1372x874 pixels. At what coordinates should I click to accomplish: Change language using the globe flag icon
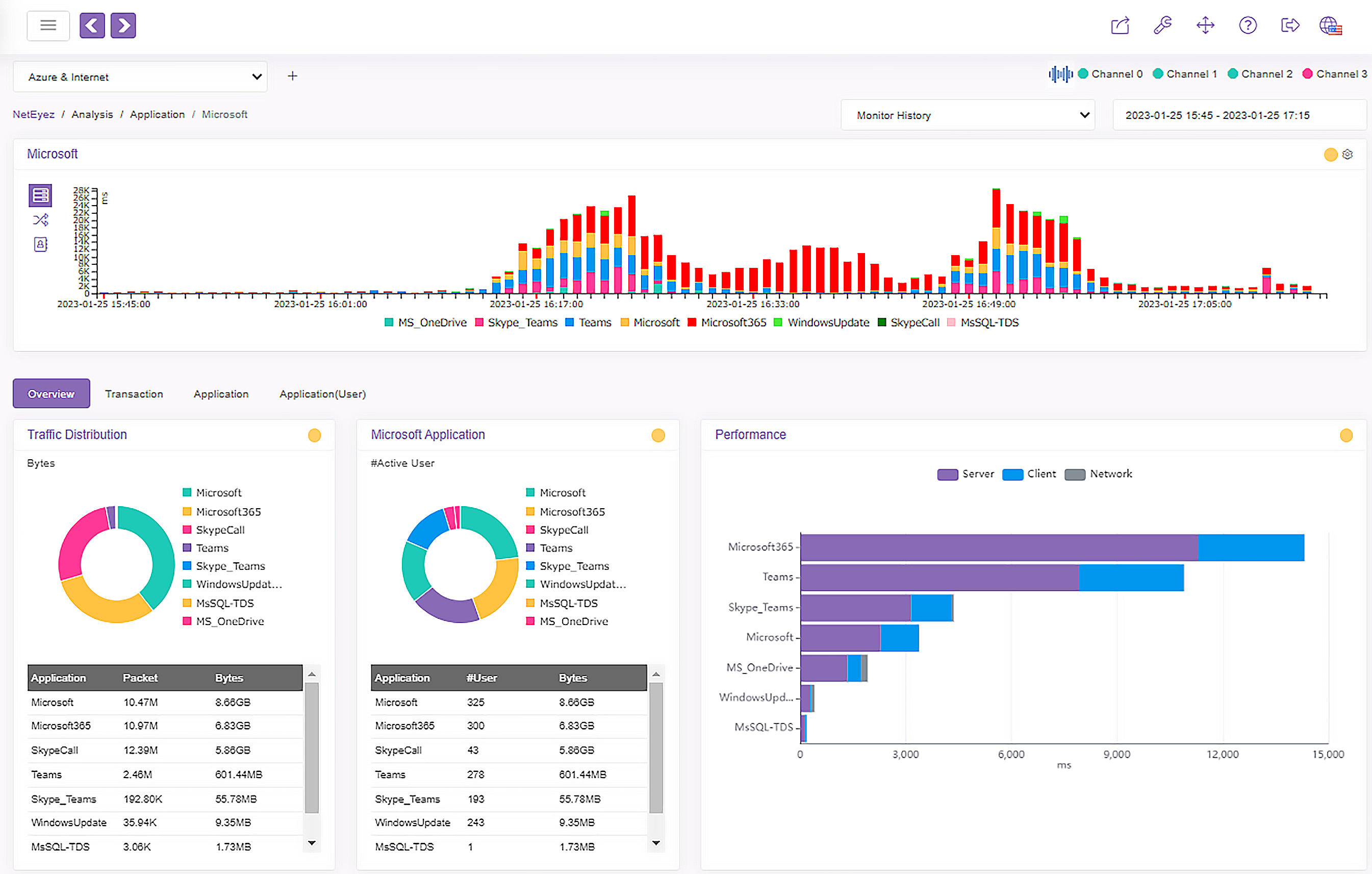(x=1330, y=25)
